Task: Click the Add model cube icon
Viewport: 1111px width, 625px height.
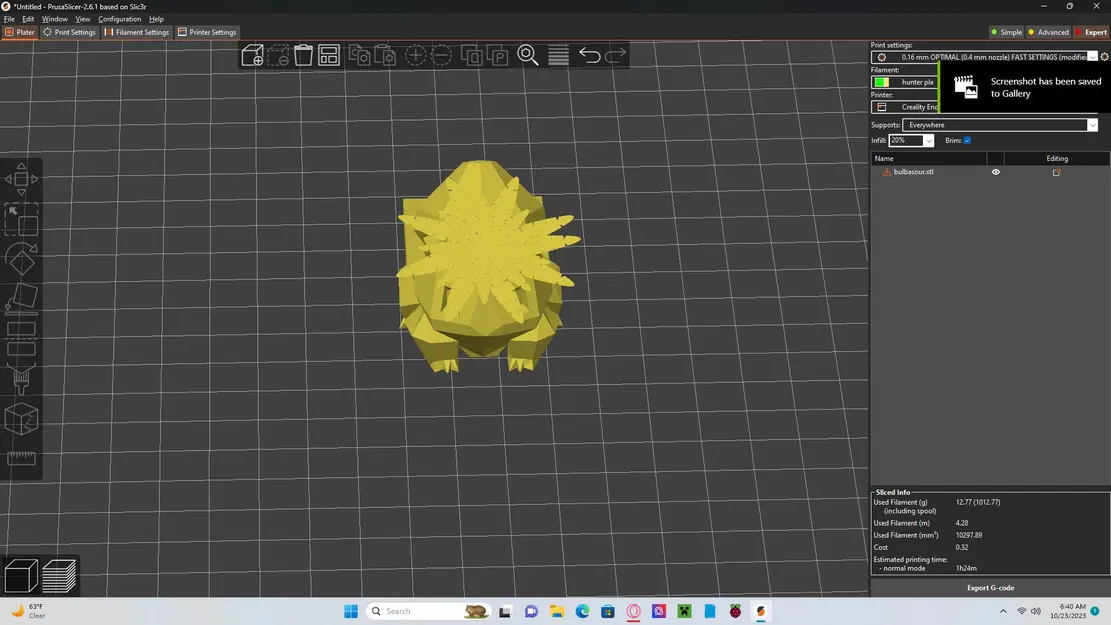Action: pos(253,55)
